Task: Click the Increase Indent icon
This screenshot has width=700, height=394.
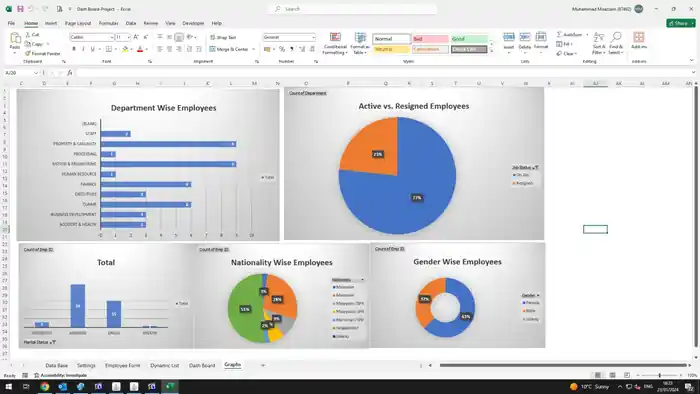Action: click(x=199, y=49)
